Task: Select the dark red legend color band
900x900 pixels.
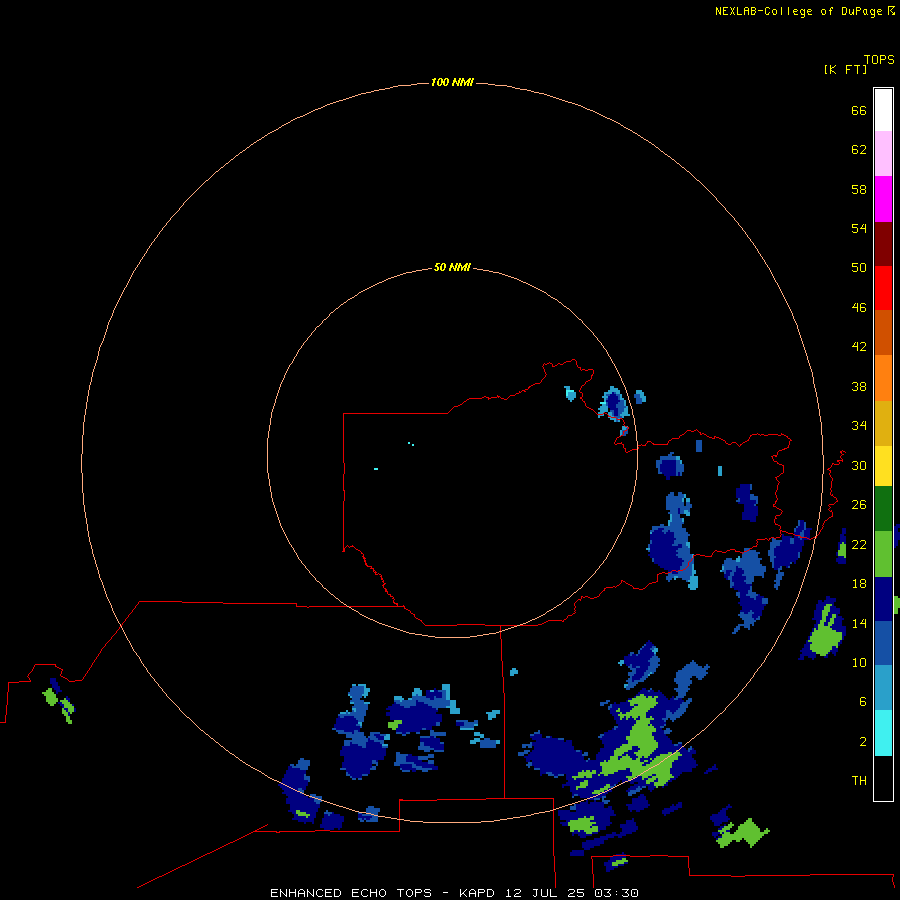Action: pyautogui.click(x=883, y=243)
